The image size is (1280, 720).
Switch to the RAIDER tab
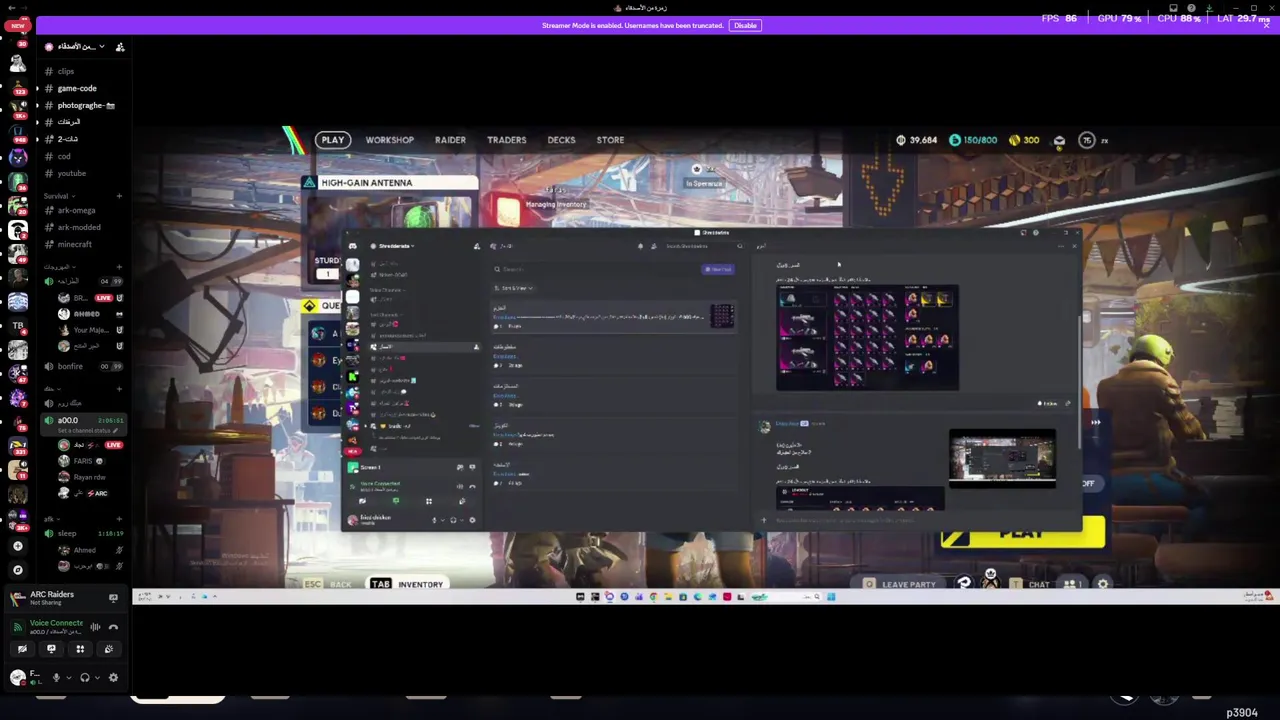click(450, 140)
